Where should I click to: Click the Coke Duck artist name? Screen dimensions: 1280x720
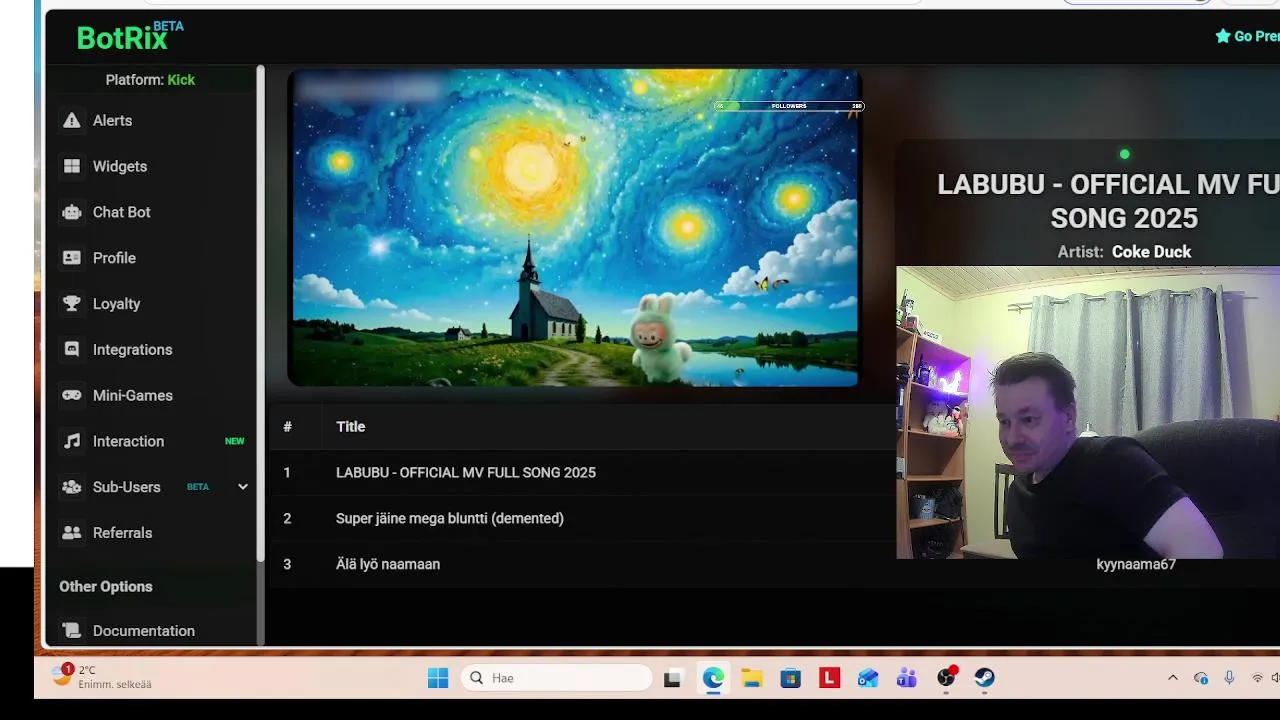click(x=1151, y=252)
